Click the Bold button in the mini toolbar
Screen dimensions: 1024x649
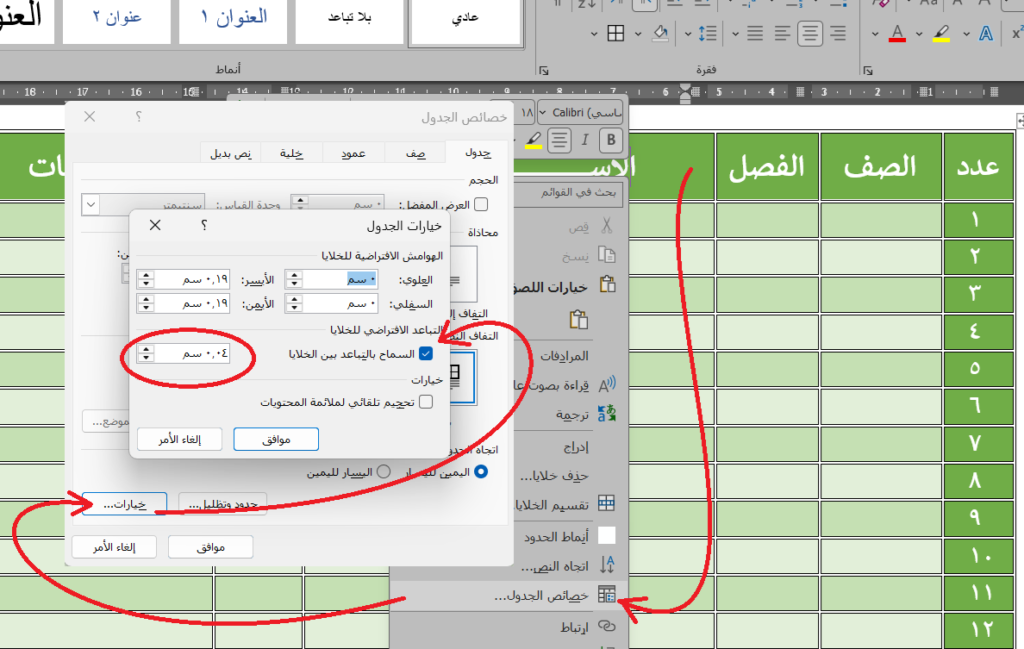pos(611,139)
